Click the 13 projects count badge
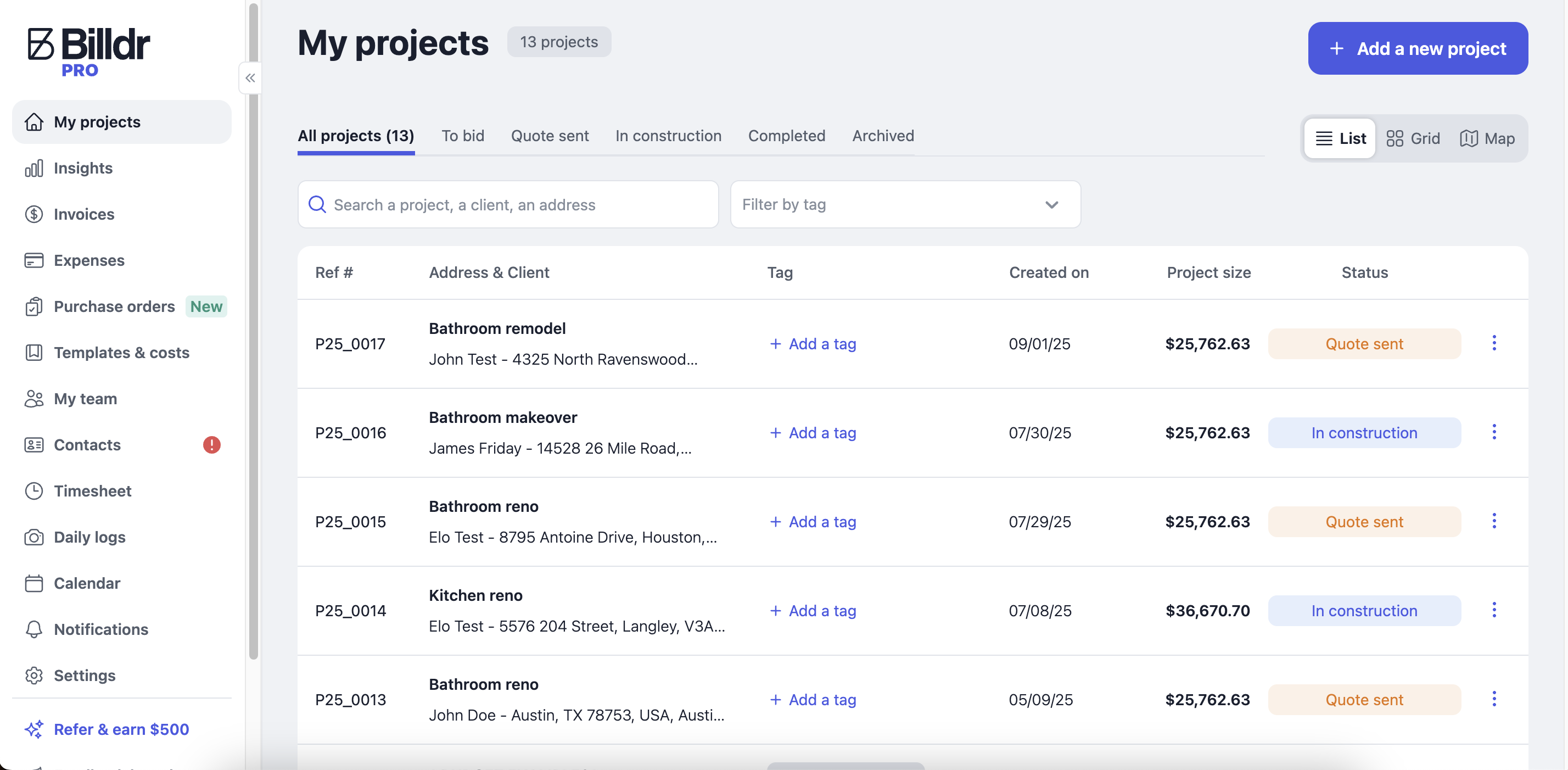The height and width of the screenshot is (770, 1568). point(559,42)
